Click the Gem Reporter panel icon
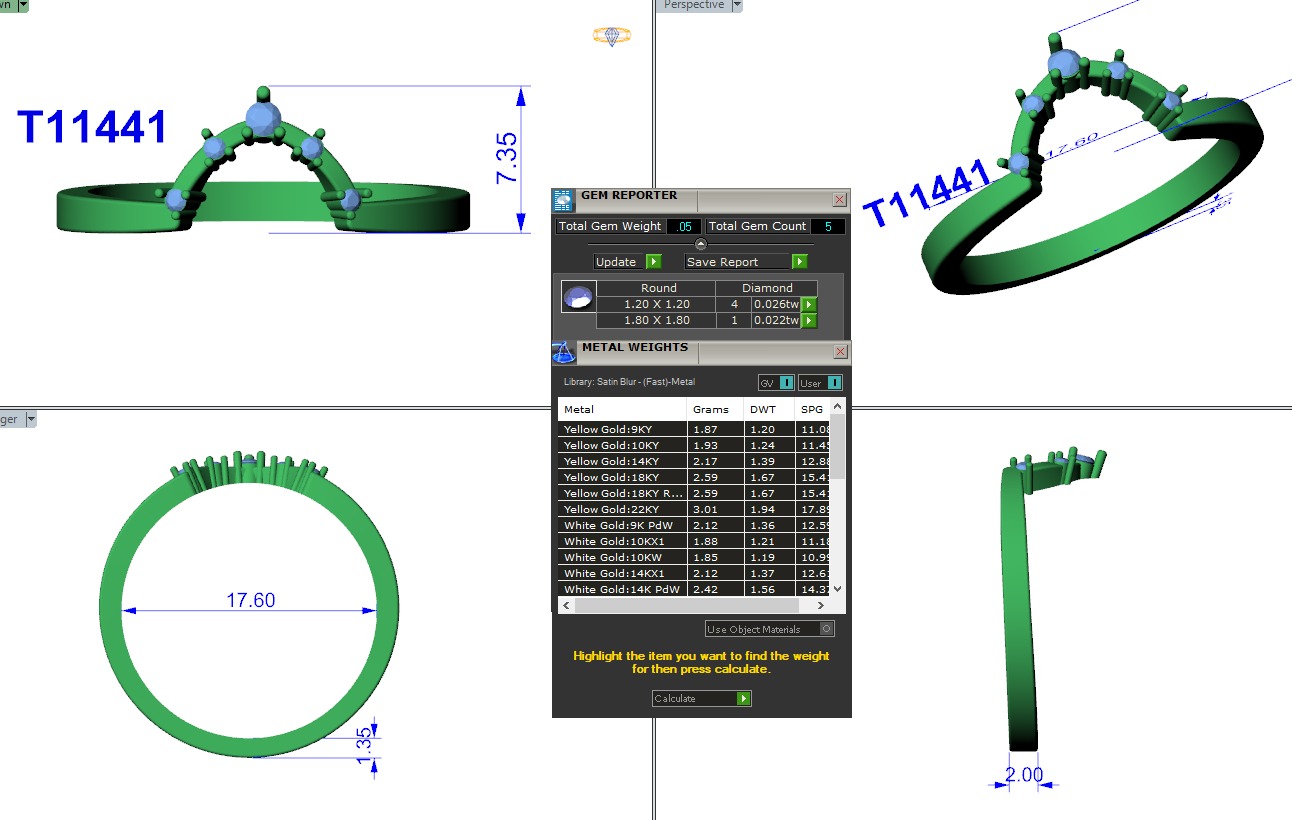 [564, 199]
